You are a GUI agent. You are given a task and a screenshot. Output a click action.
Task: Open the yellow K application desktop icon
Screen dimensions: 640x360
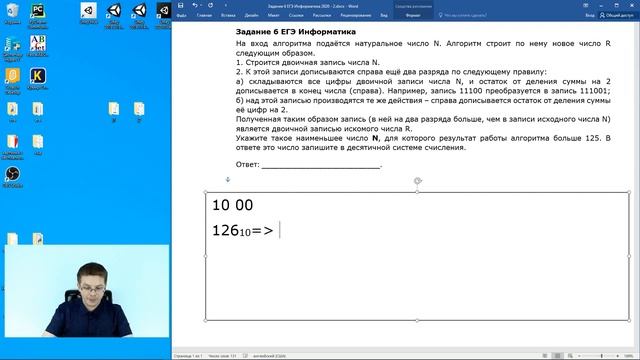38,79
